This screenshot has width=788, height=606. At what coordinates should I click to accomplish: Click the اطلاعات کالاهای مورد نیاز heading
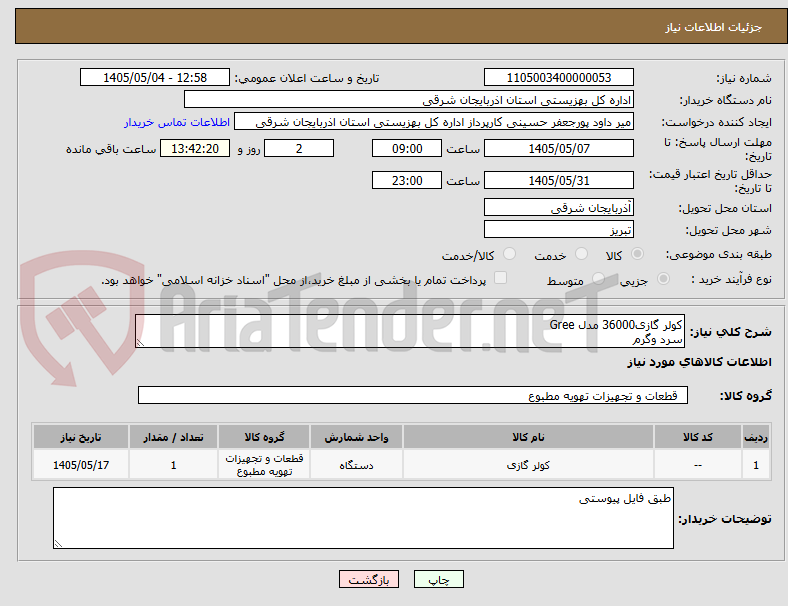coord(699,362)
